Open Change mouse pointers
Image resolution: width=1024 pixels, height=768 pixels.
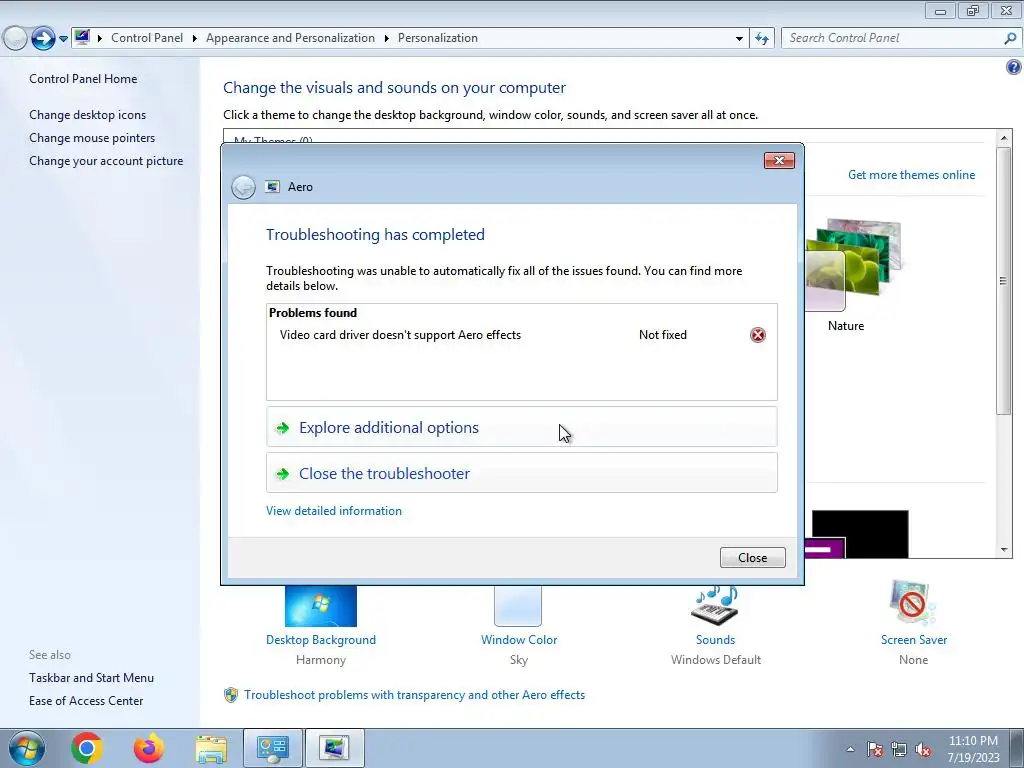pos(92,138)
